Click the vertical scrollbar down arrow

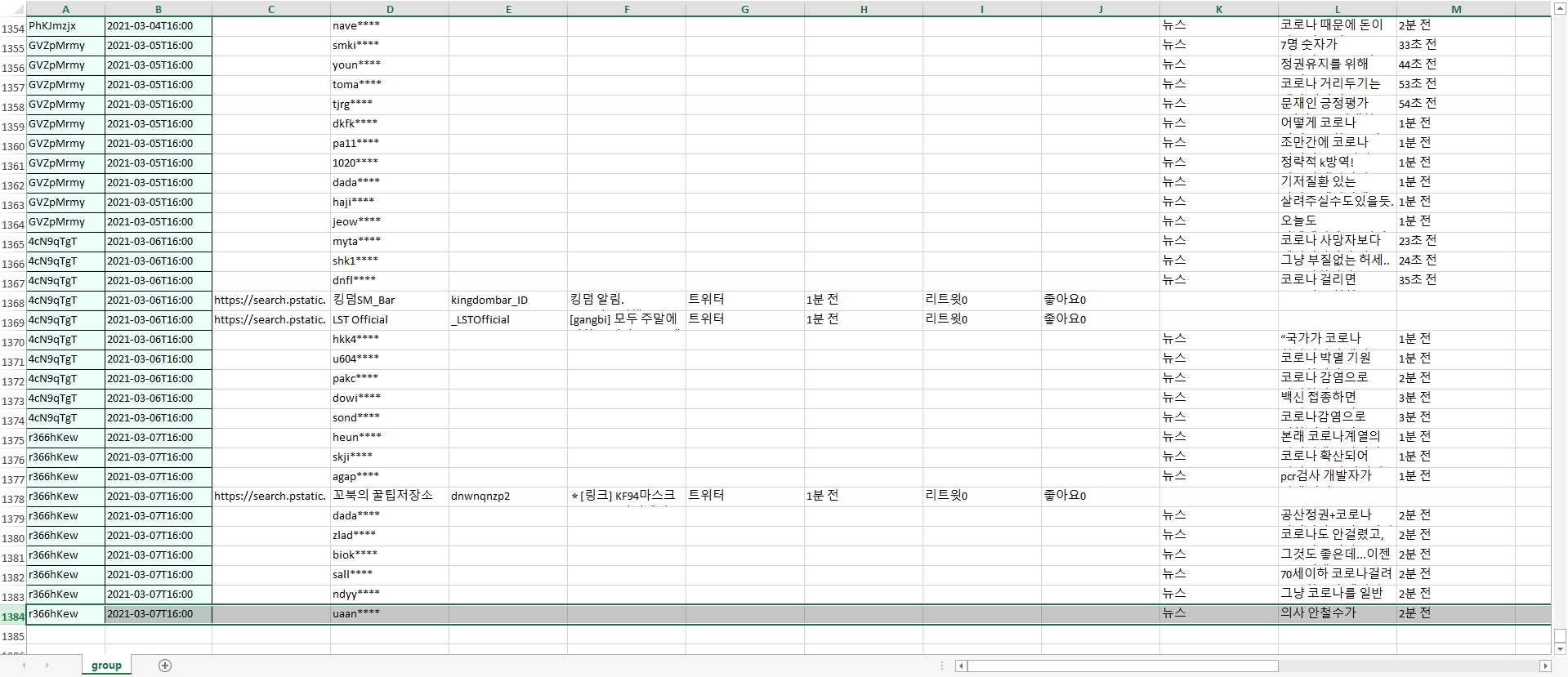(x=1560, y=649)
